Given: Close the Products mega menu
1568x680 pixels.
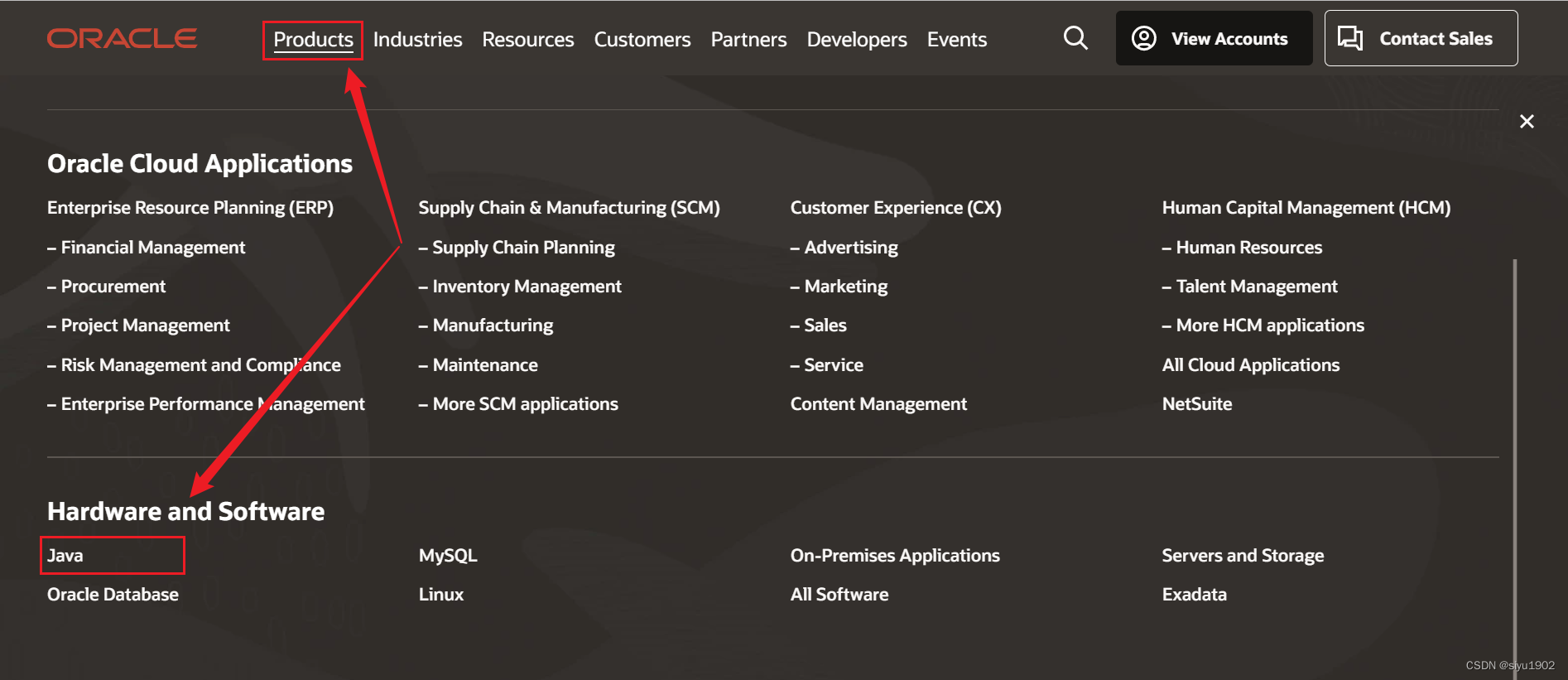Looking at the screenshot, I should click(x=1527, y=122).
